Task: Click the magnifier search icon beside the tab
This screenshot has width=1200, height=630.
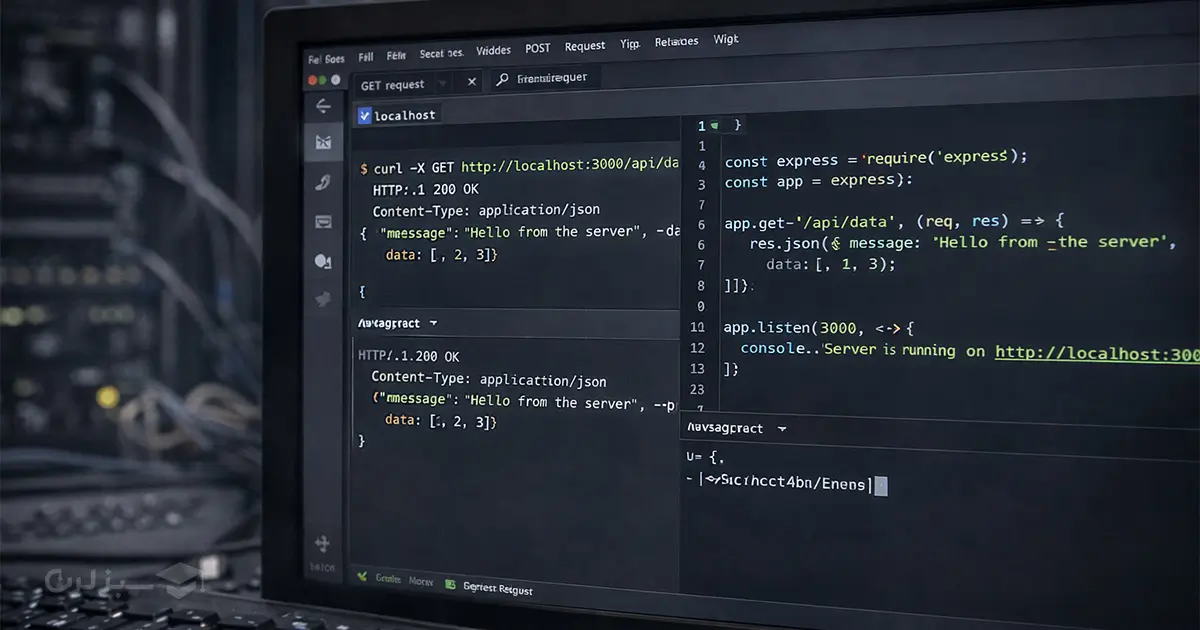Action: [501, 81]
